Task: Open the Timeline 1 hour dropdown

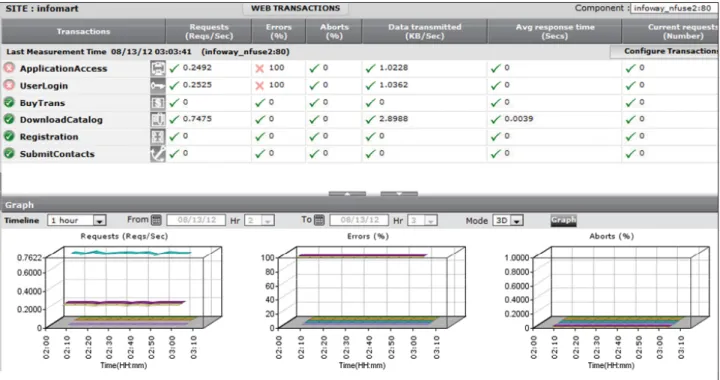Action: click(77, 220)
